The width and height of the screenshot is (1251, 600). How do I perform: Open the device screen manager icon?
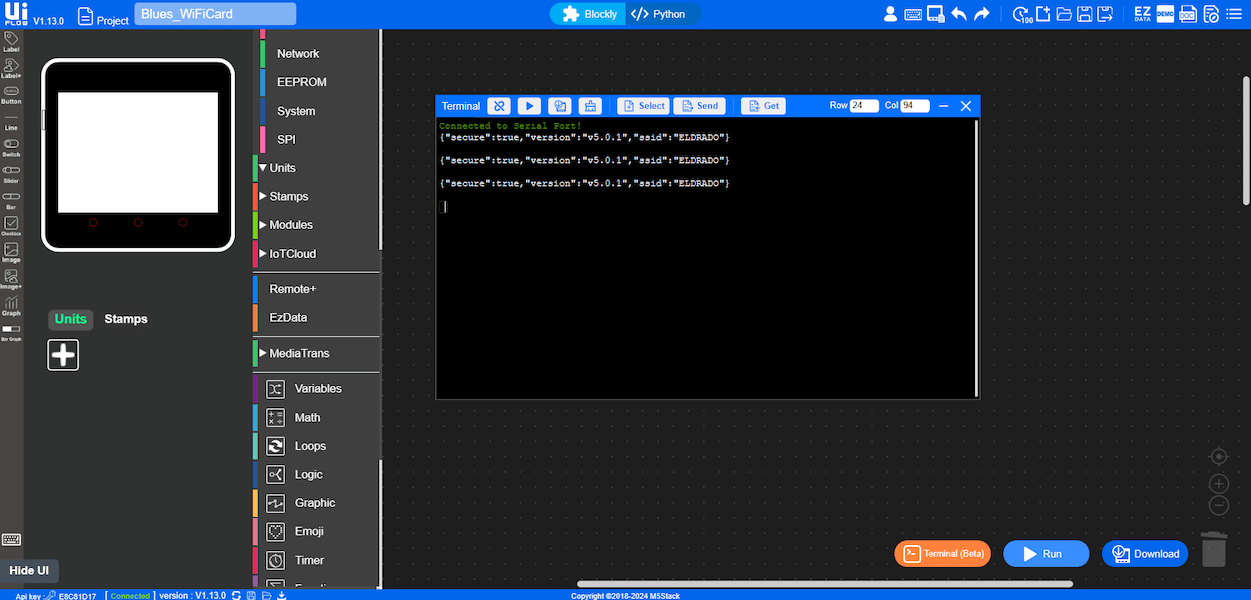936,14
